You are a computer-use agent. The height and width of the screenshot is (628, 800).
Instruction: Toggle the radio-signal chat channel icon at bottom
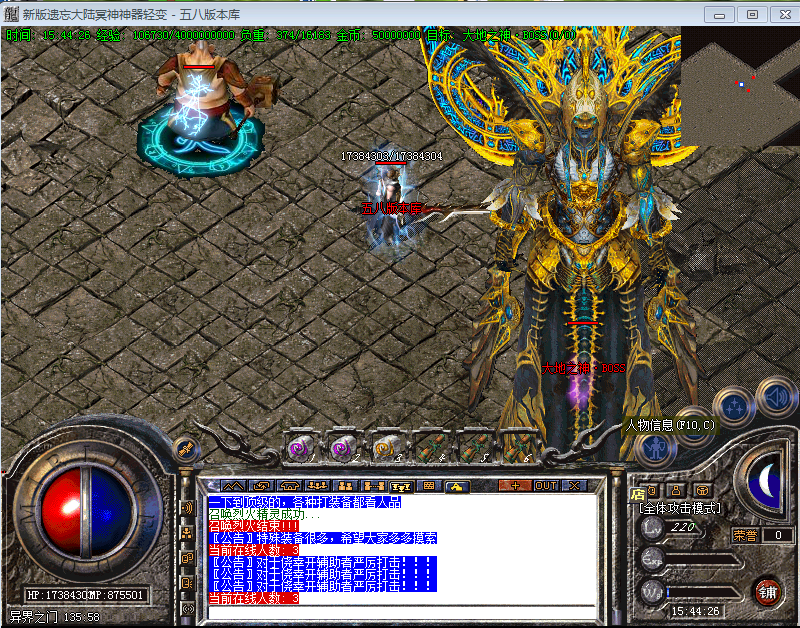(187, 609)
